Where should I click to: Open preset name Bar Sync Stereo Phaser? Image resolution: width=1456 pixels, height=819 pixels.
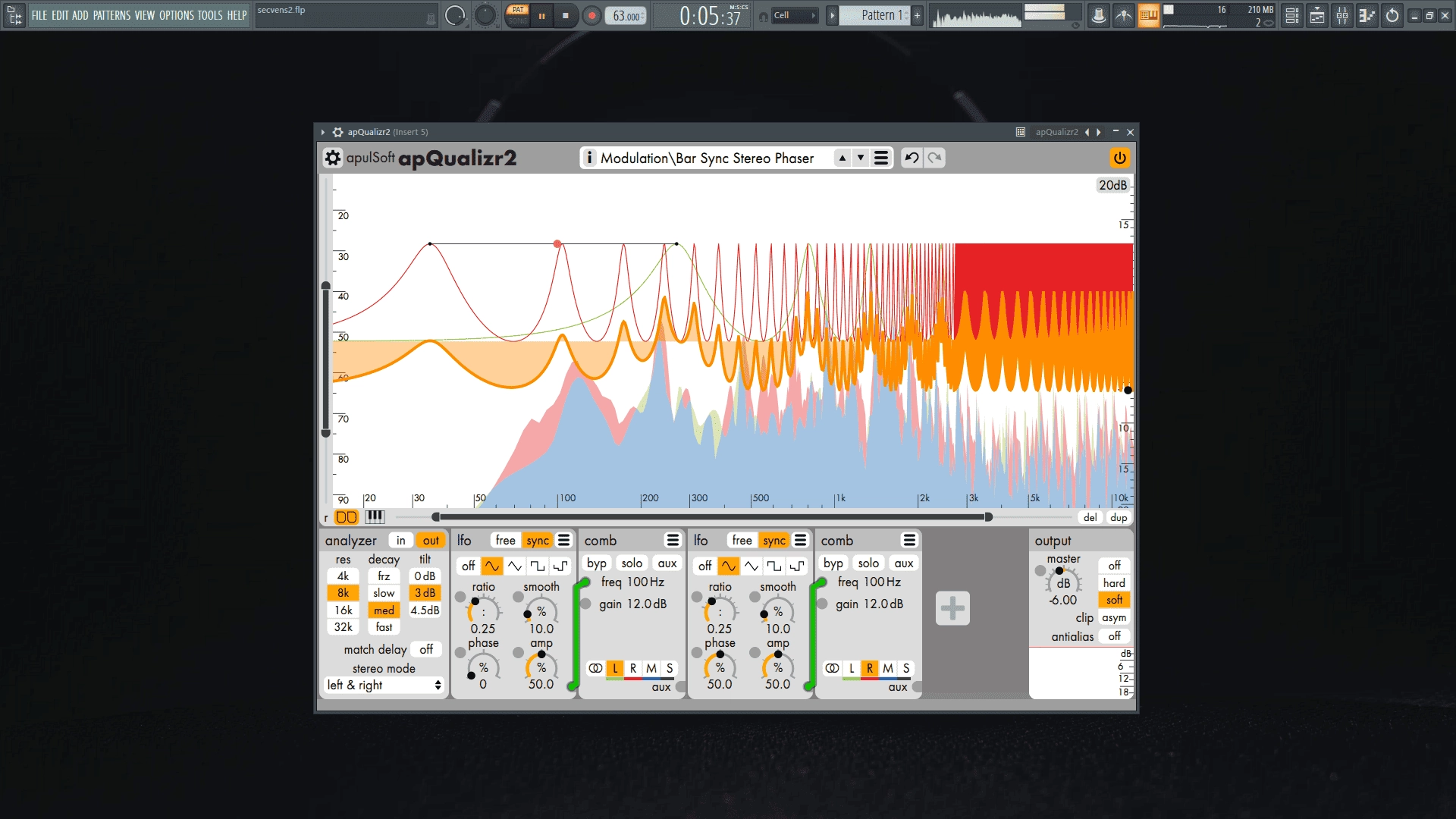pos(707,158)
